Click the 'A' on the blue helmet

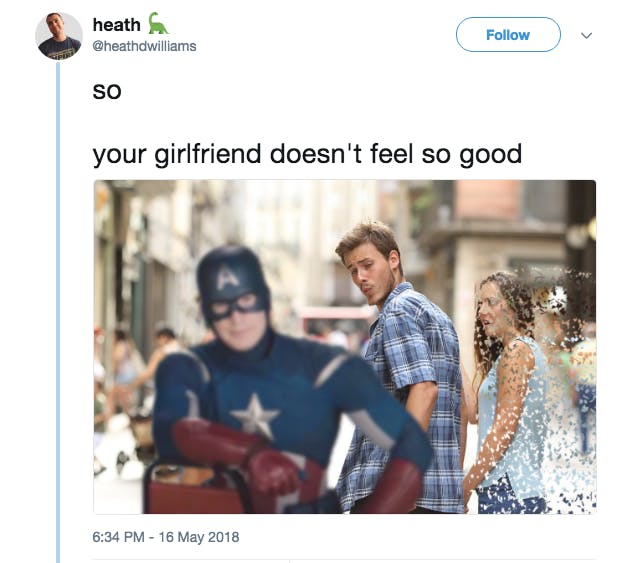click(228, 277)
